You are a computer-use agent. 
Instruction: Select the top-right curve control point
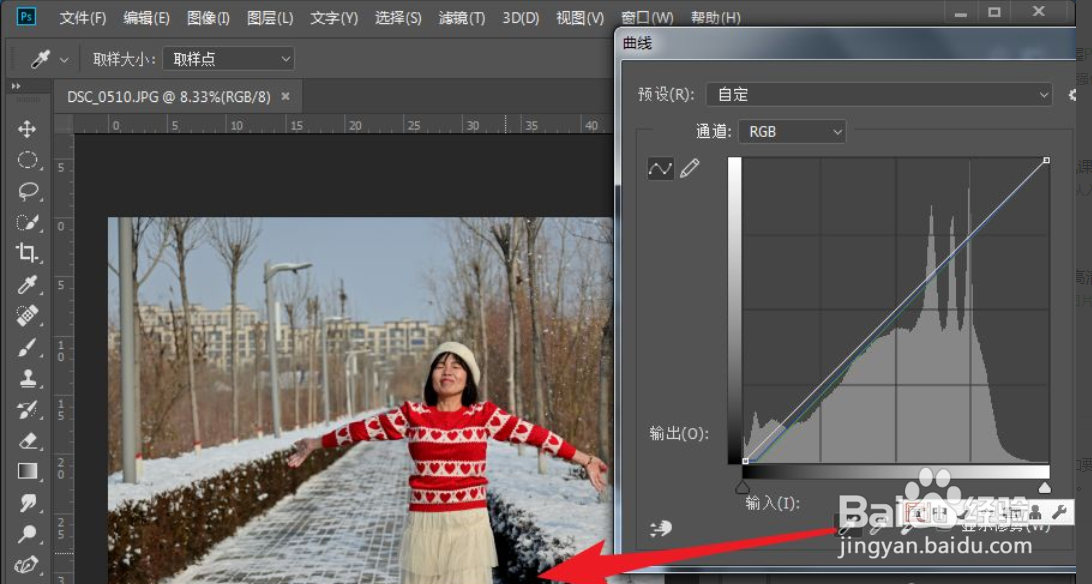point(1046,161)
